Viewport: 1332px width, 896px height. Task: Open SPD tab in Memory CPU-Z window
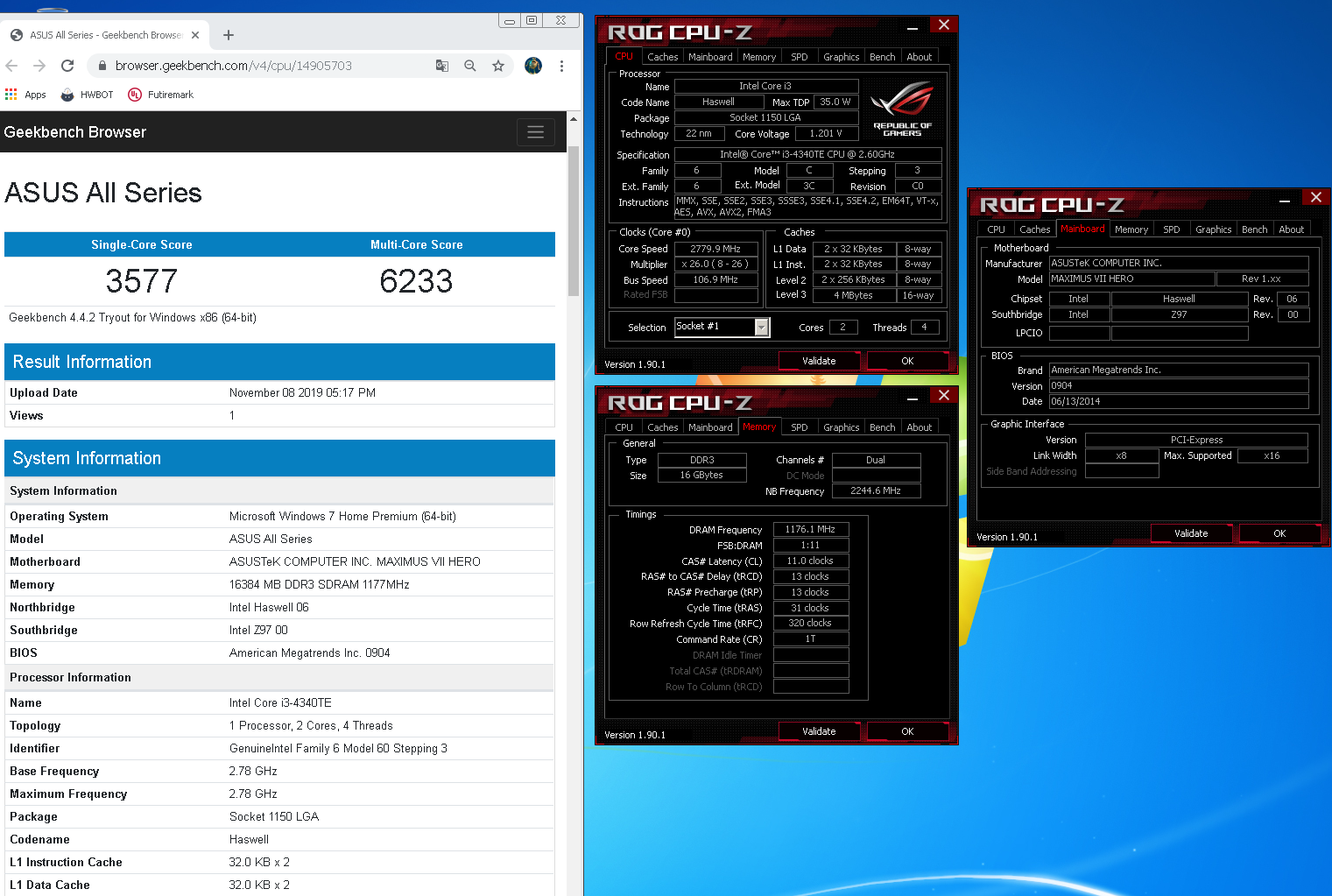click(x=800, y=427)
